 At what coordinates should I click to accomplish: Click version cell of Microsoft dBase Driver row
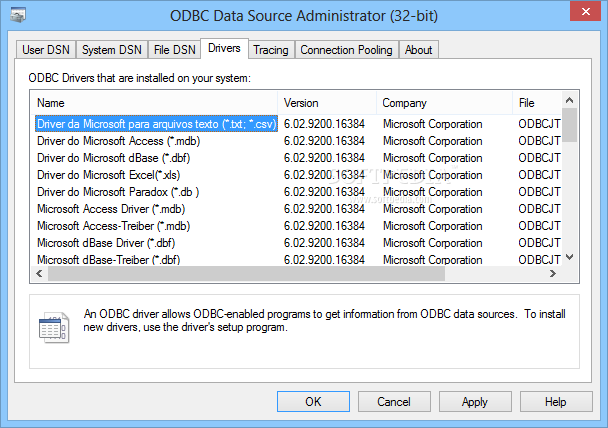coord(324,243)
